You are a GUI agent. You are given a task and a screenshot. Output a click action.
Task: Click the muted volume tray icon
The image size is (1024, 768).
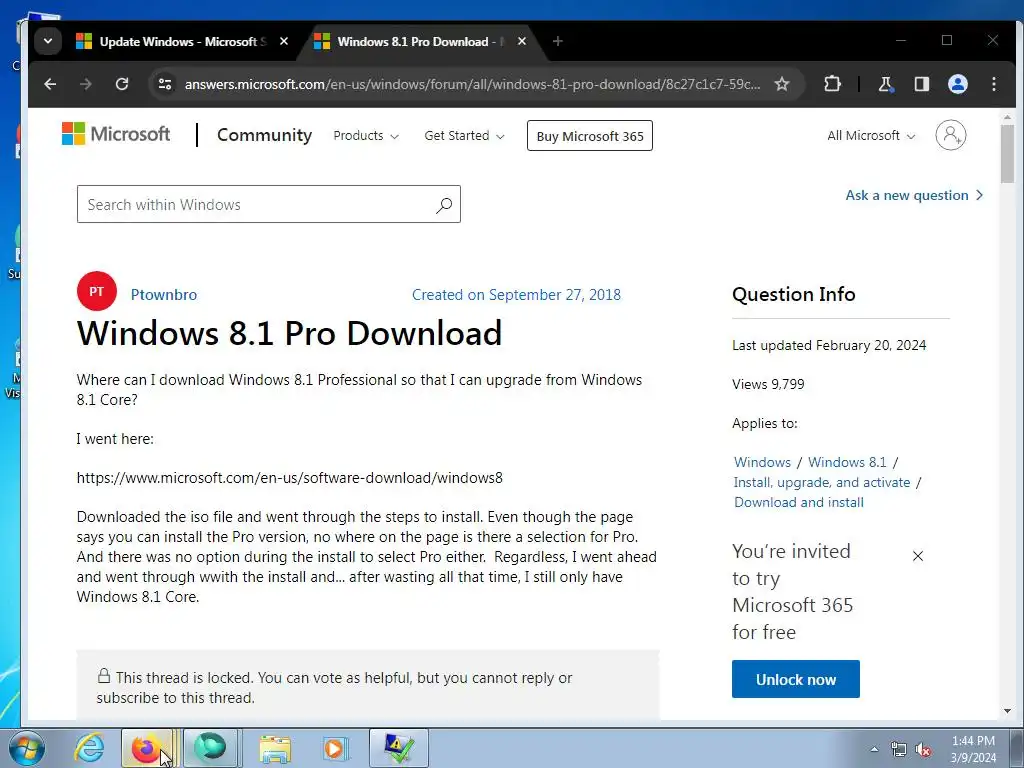tap(923, 749)
